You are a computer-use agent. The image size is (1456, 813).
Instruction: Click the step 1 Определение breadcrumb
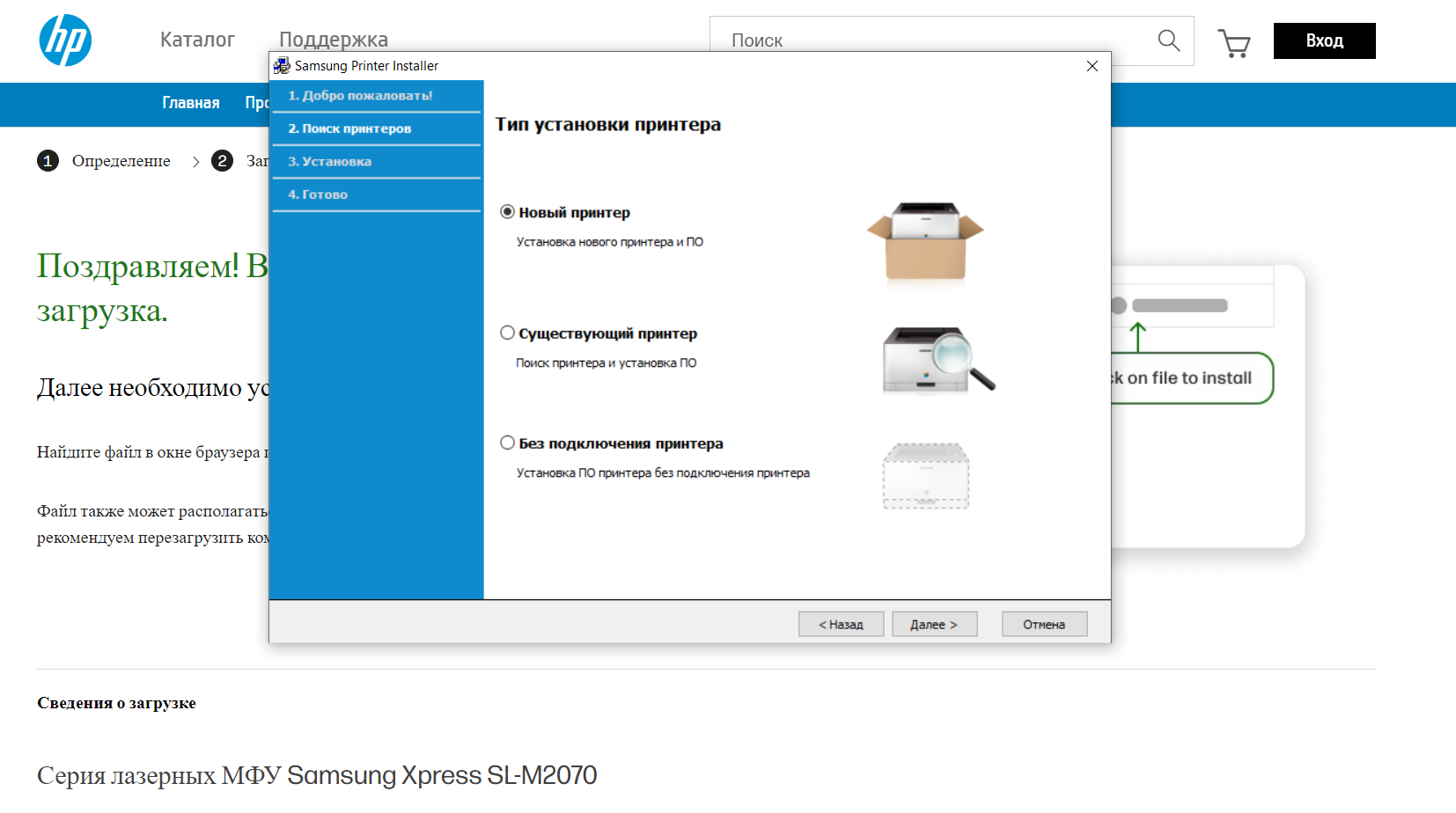pos(104,161)
